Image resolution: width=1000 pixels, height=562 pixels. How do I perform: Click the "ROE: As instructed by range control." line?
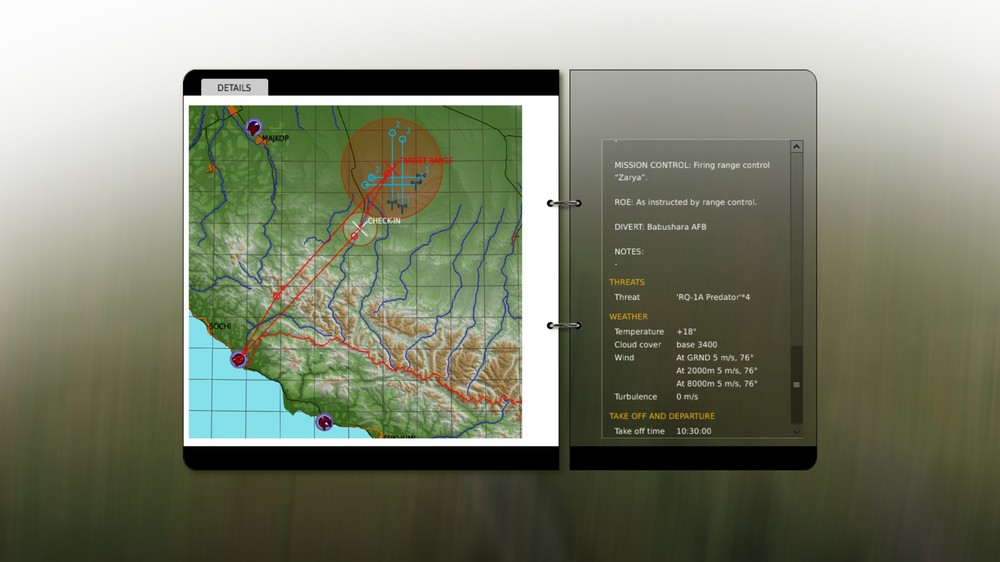[686, 202]
